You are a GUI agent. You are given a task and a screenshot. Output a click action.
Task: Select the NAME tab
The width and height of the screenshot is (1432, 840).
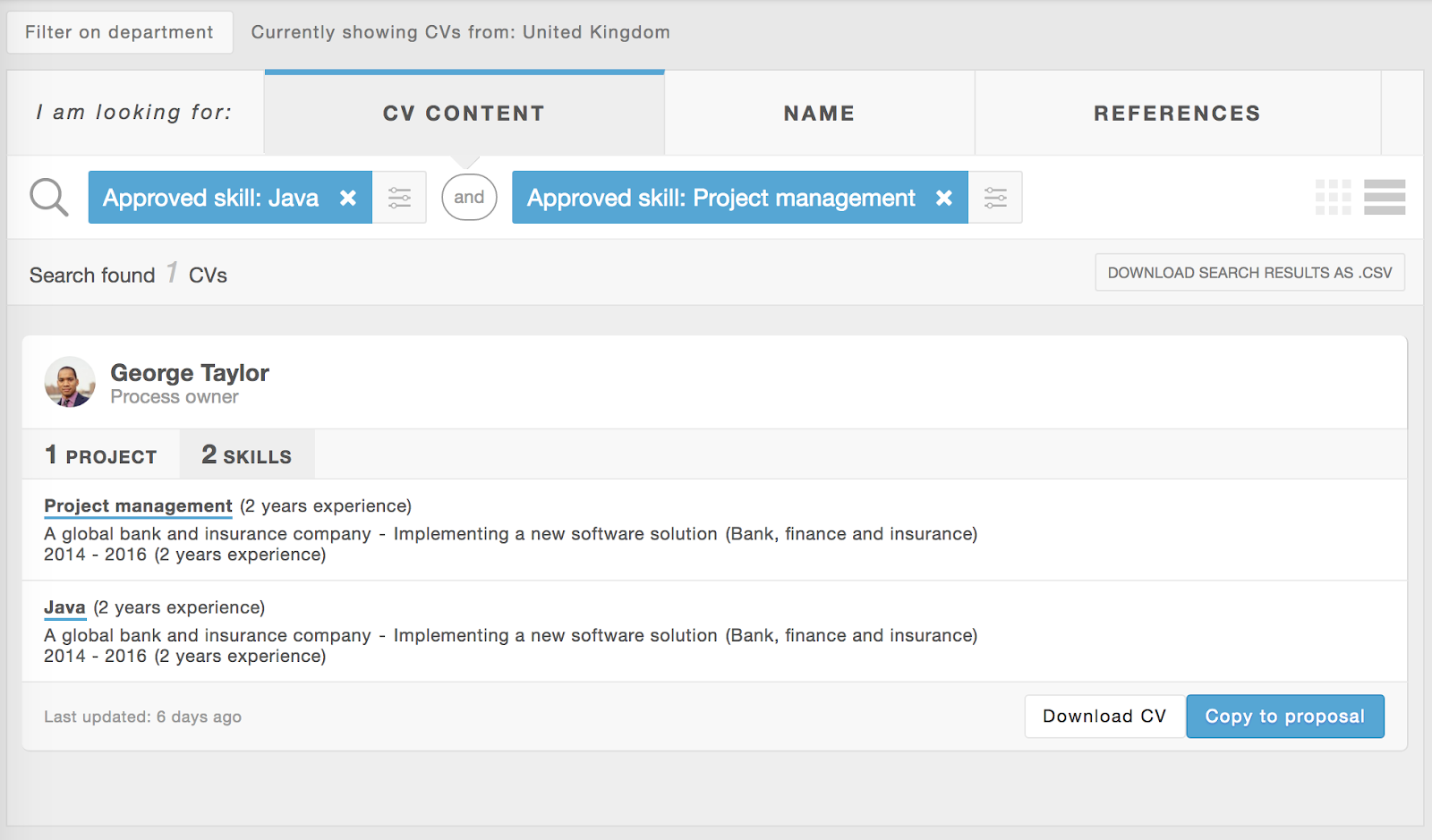819,114
